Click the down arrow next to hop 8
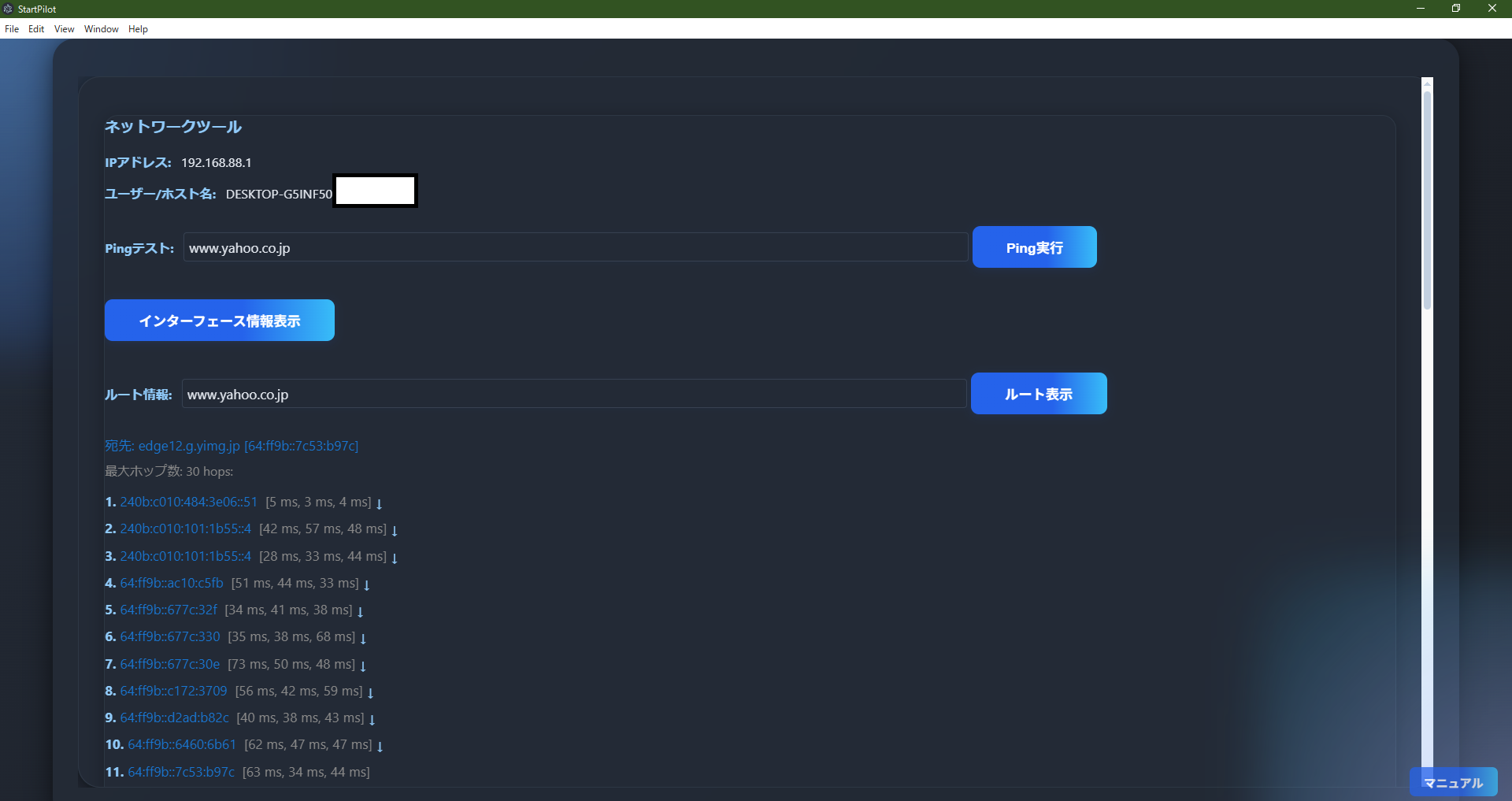This screenshot has height=801, width=1512. [371, 692]
